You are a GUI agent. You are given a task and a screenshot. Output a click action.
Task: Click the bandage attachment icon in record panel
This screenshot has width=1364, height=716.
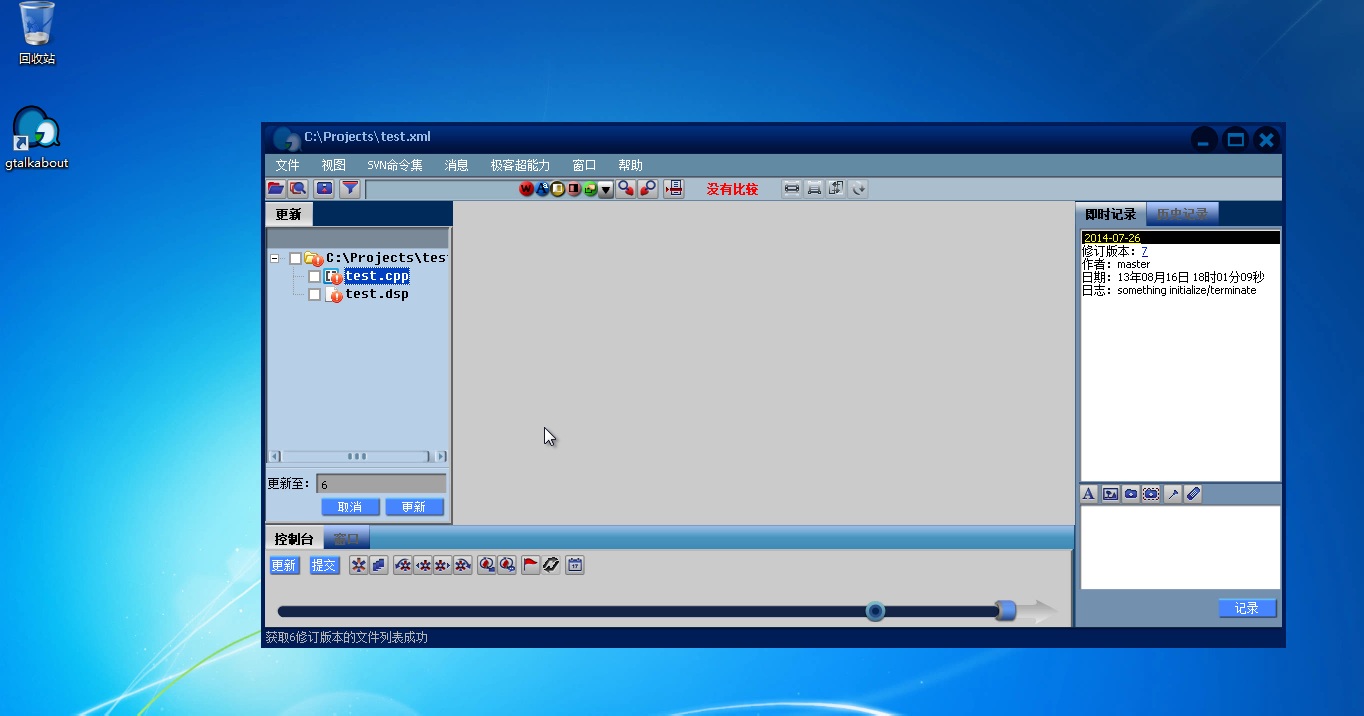1194,494
